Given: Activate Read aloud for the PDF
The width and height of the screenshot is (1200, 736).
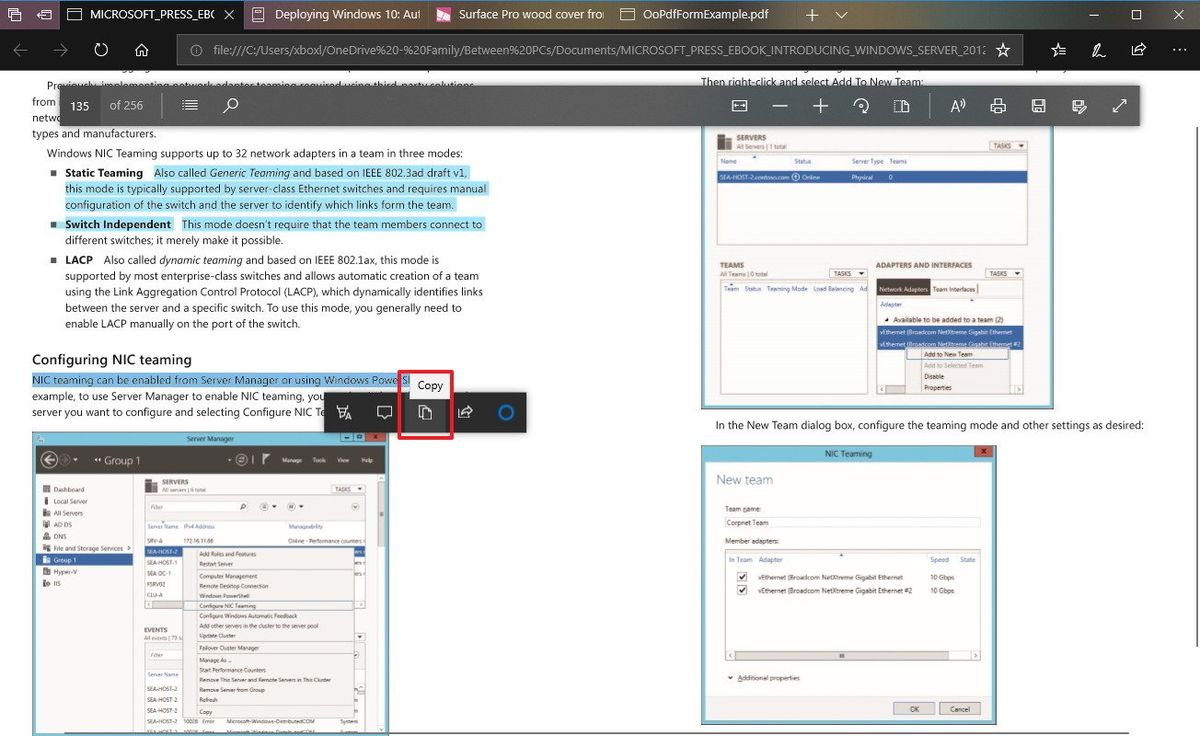Looking at the screenshot, I should [957, 105].
